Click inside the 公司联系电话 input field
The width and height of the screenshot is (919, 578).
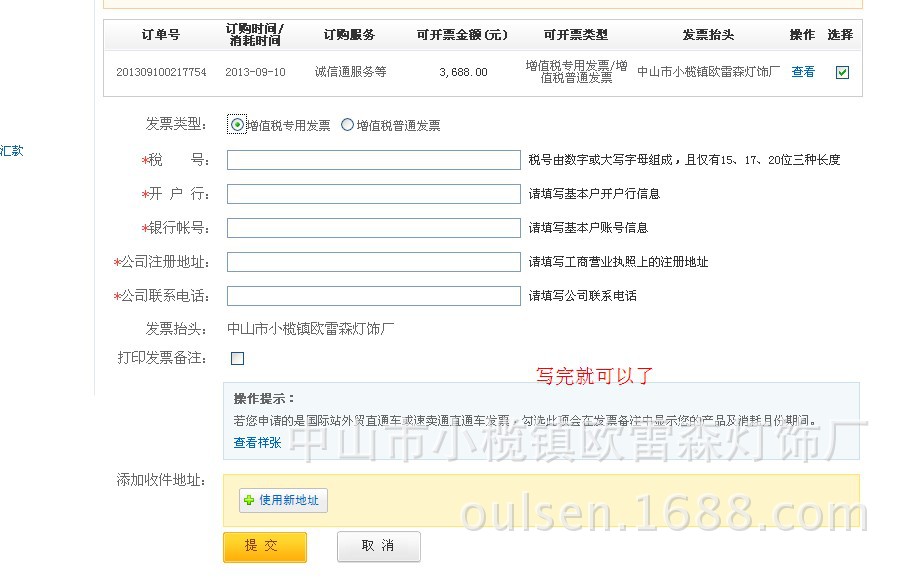click(373, 295)
